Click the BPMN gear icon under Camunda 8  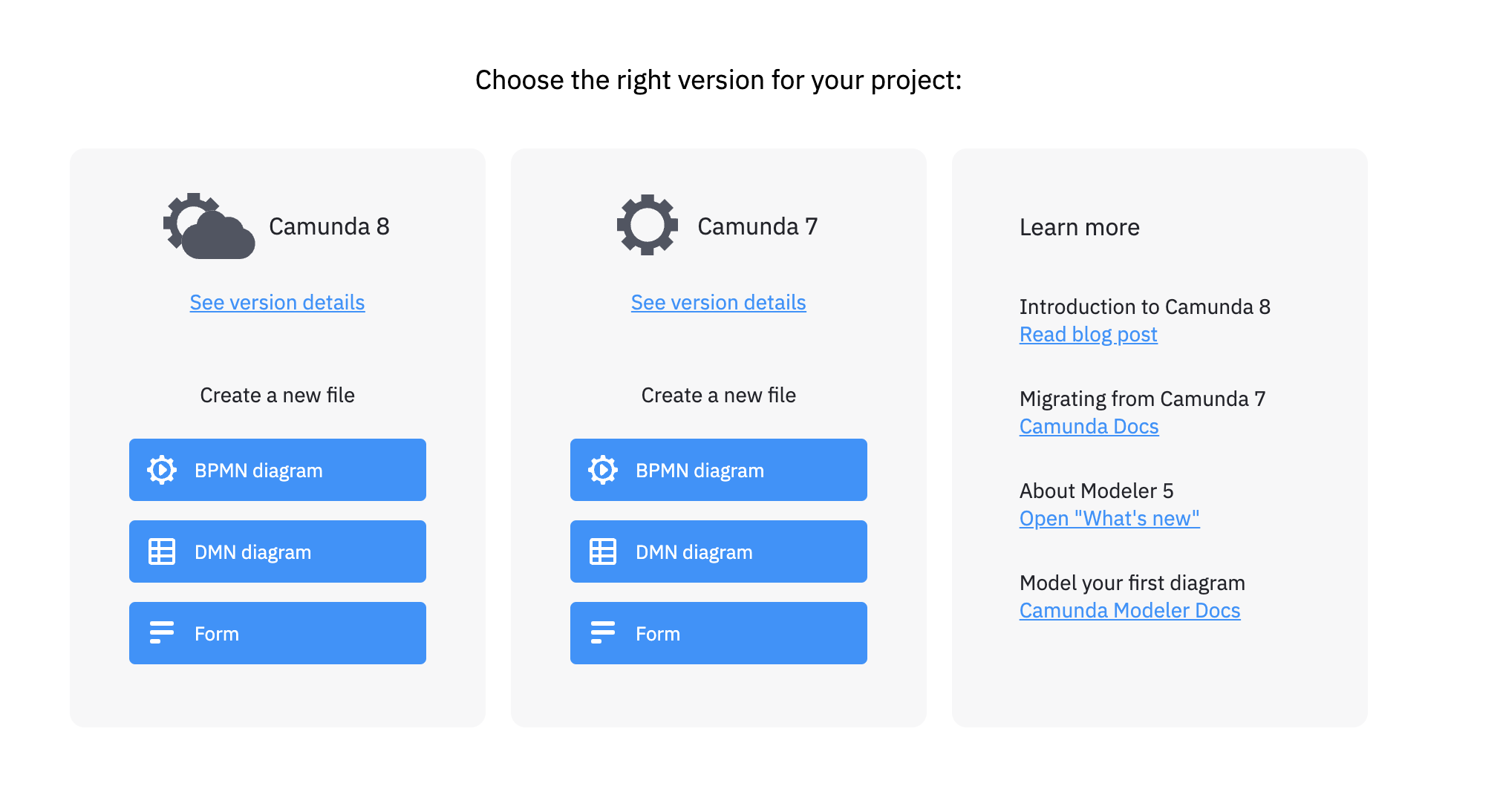(x=162, y=470)
